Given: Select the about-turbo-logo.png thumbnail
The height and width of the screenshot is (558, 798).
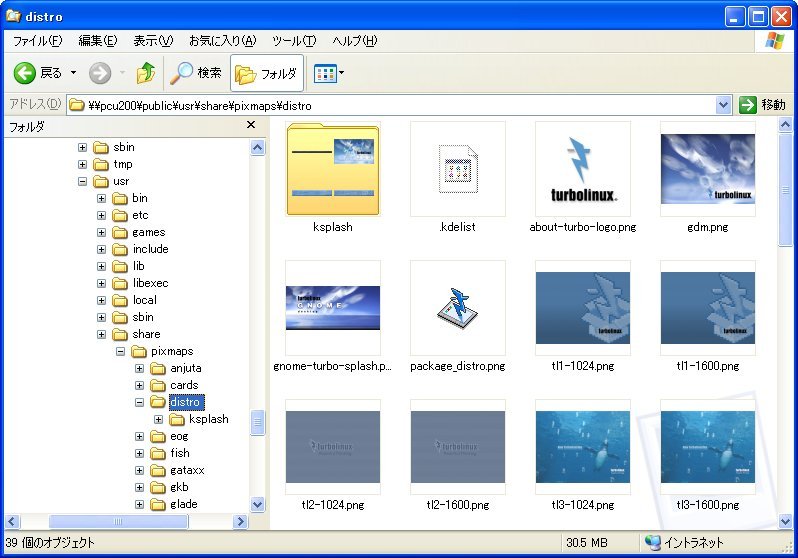Looking at the screenshot, I should pos(583,169).
